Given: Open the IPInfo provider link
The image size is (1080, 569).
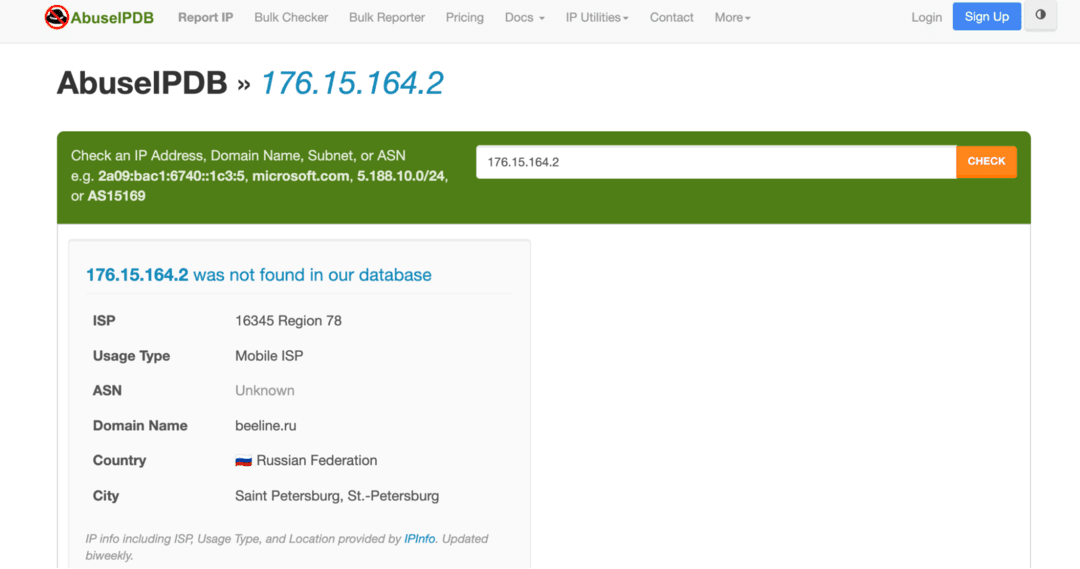Looking at the screenshot, I should click(x=419, y=539).
